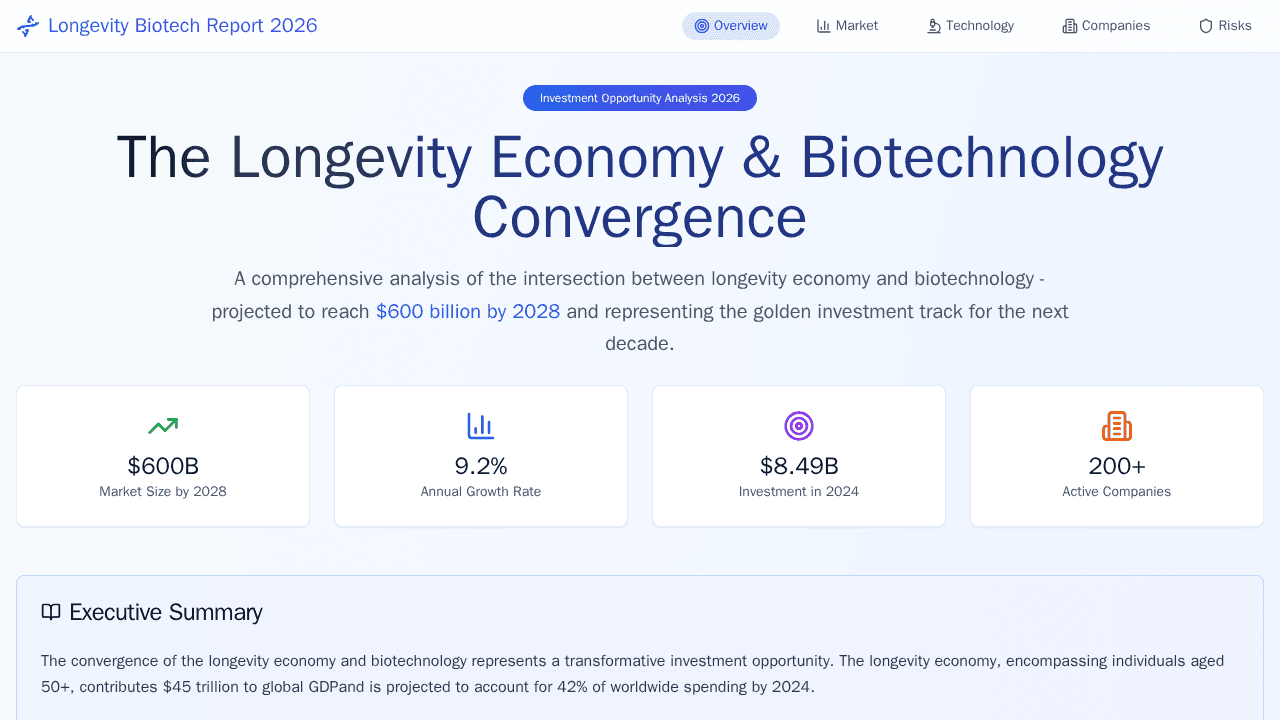Image resolution: width=1280 pixels, height=720 pixels.
Task: Click the book icon beside Executive Summary
Action: pyautogui.click(x=51, y=612)
